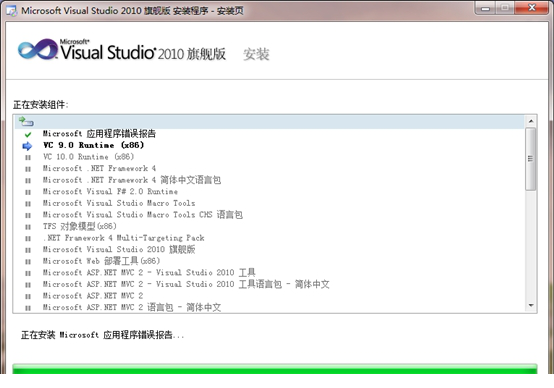
Task: Click the scroll down arrow of component list
Action: pos(531,306)
